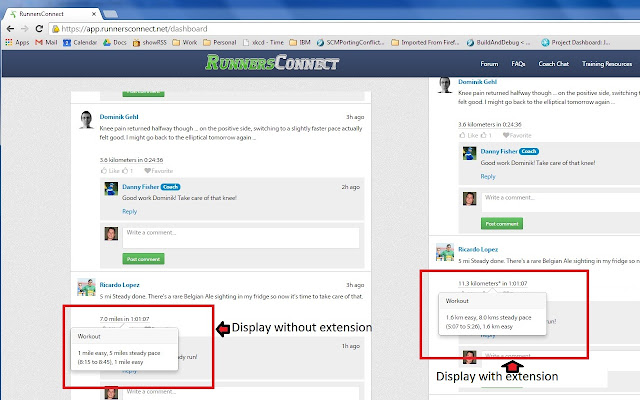Open Ricardo Lopez's profile in left feed

pos(119,285)
